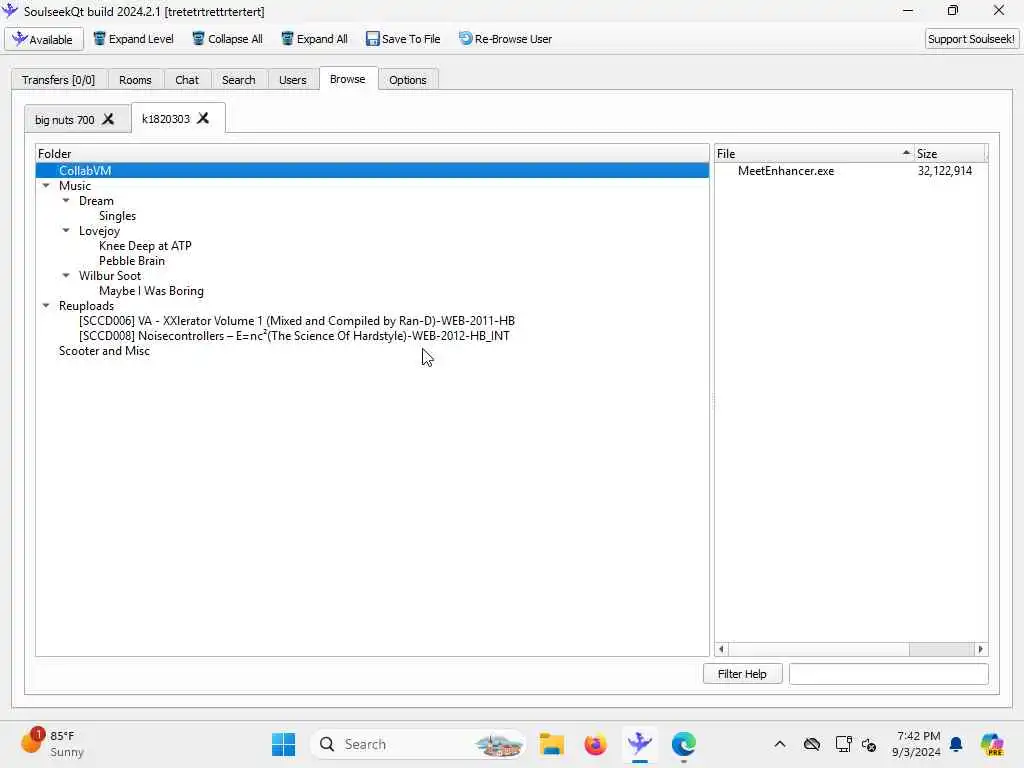
Task: Focus the filter text input field
Action: [x=888, y=674]
